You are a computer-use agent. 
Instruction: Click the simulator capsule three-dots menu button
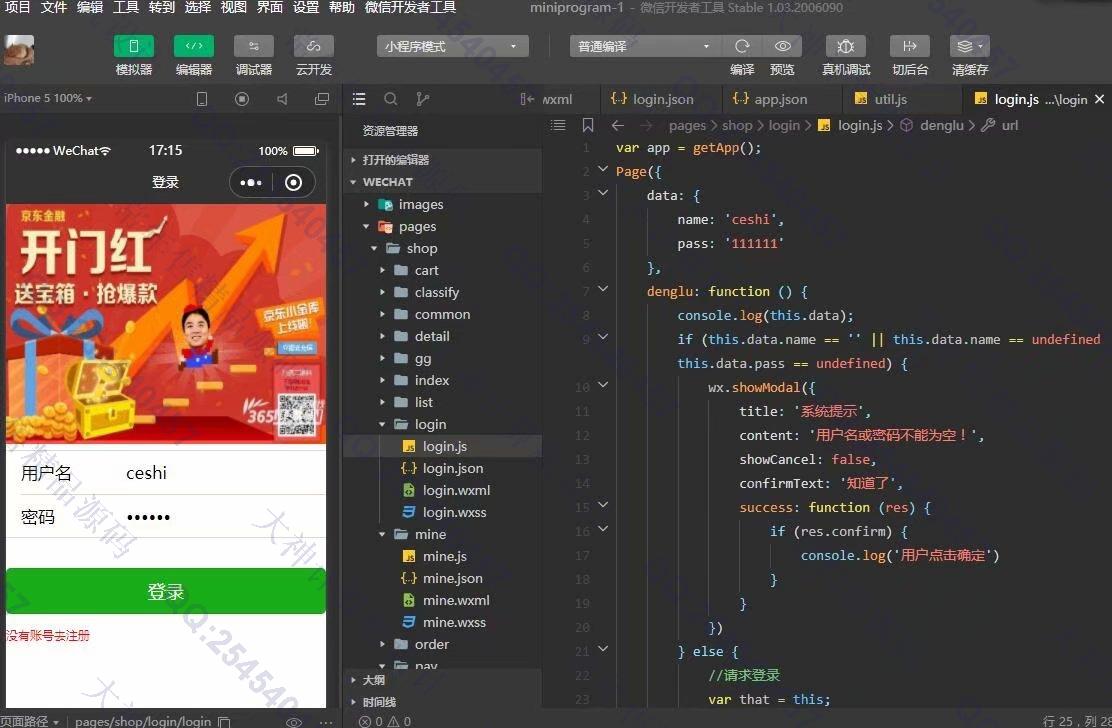[x=251, y=182]
